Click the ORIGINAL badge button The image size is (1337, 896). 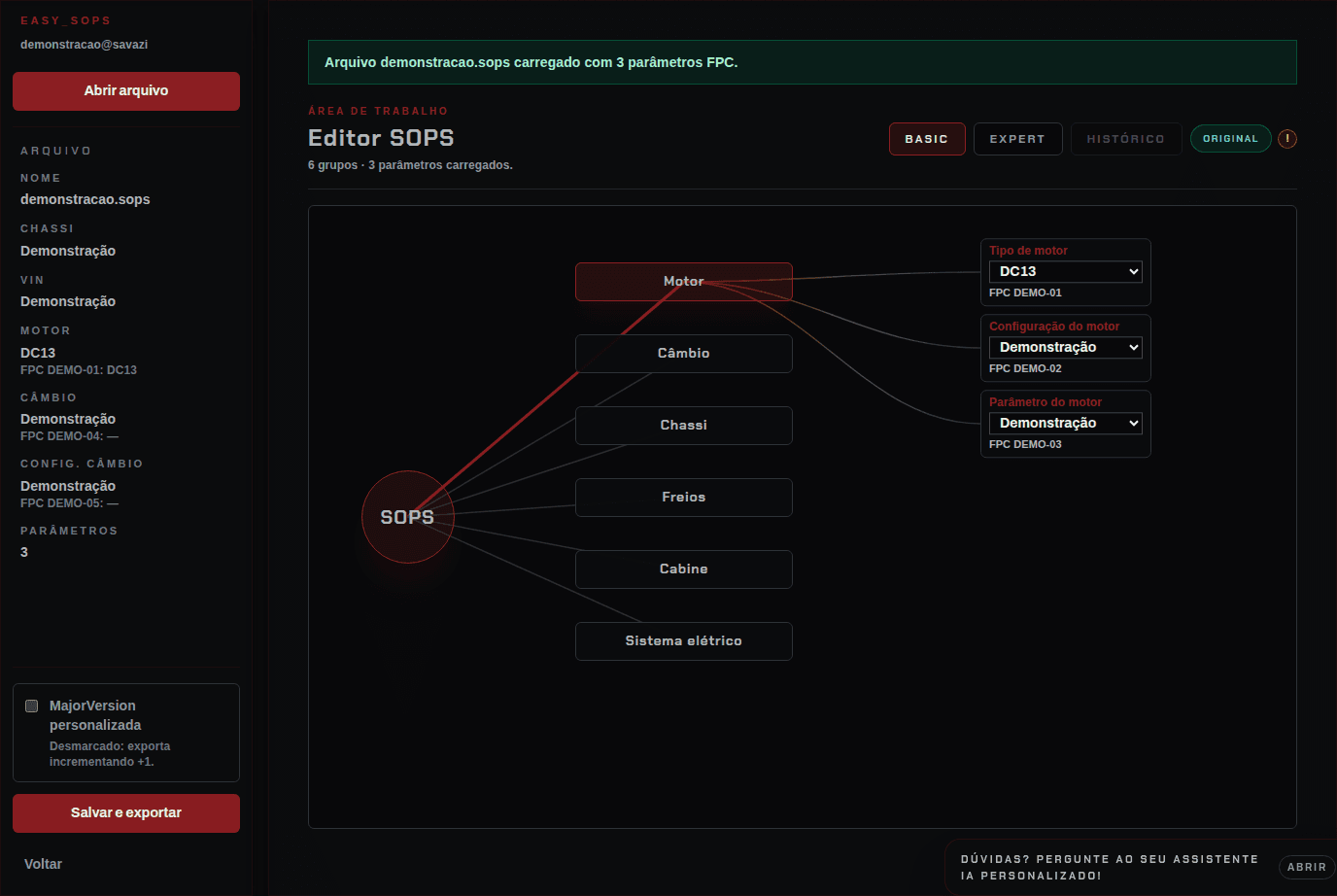(1231, 139)
